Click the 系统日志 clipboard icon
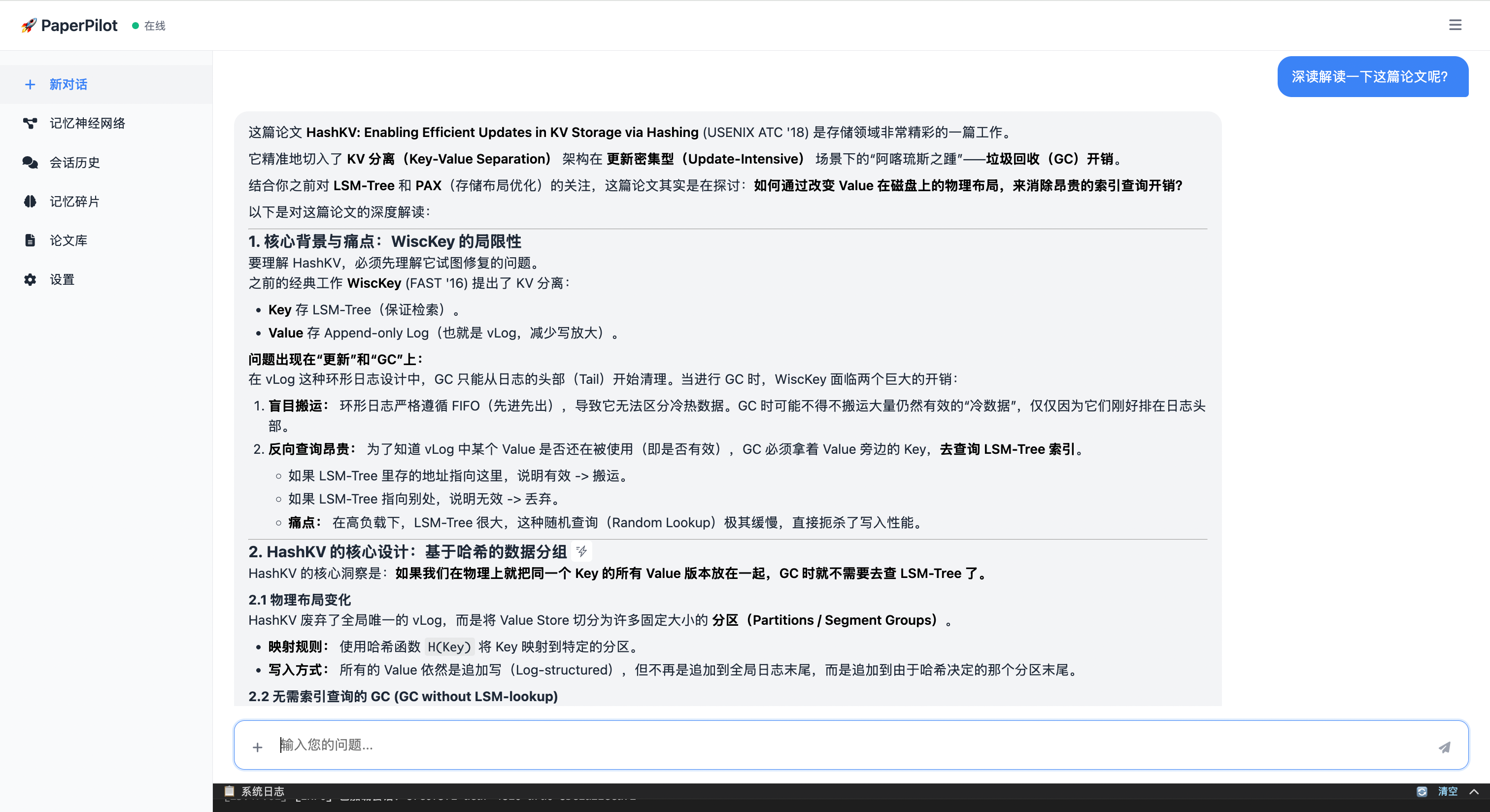Viewport: 1490px width, 812px height. [229, 791]
